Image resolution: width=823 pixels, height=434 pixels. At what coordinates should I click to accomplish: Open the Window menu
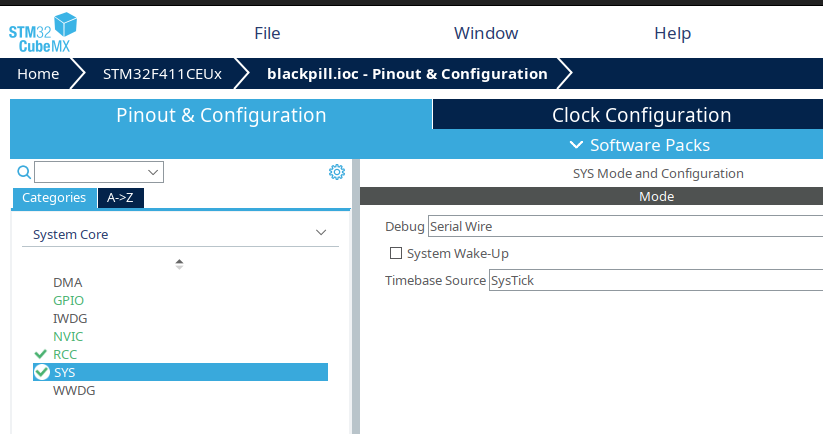point(486,33)
